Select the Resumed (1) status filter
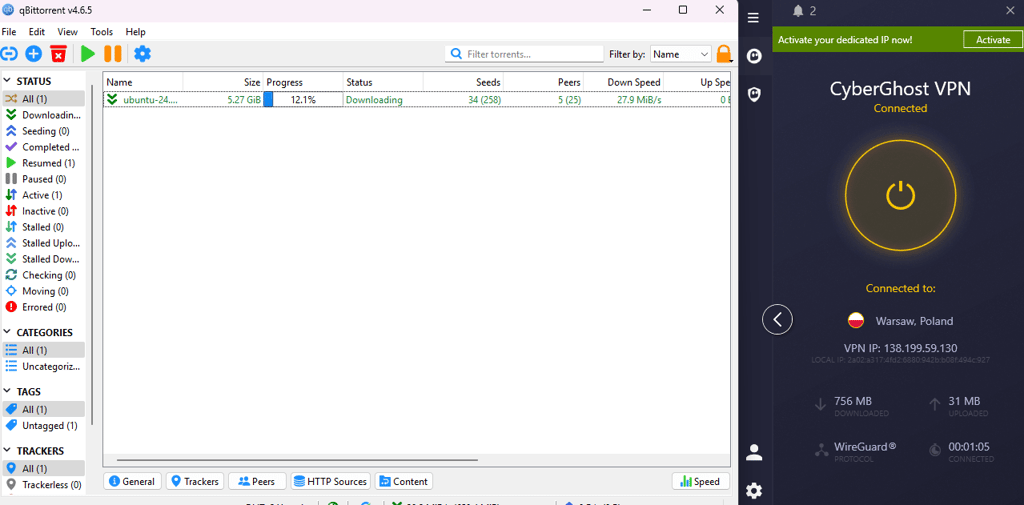1024x505 pixels. tap(43, 163)
